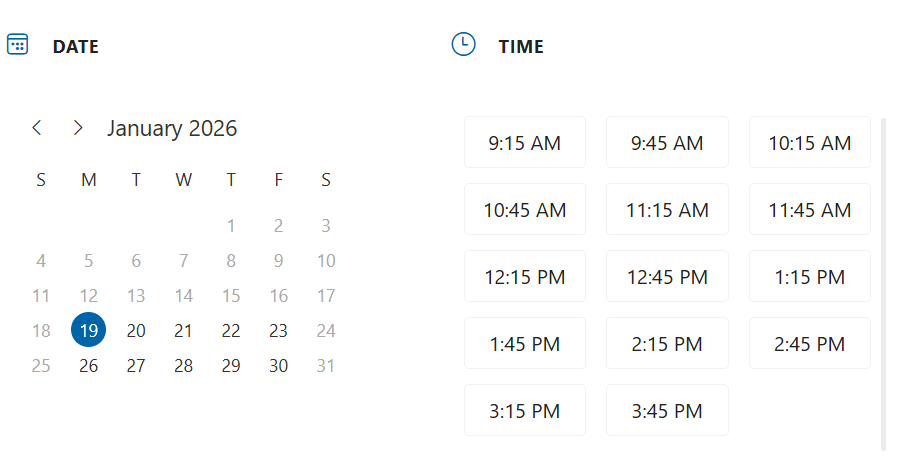Click the clock icon beside TIME

pyautogui.click(x=463, y=45)
